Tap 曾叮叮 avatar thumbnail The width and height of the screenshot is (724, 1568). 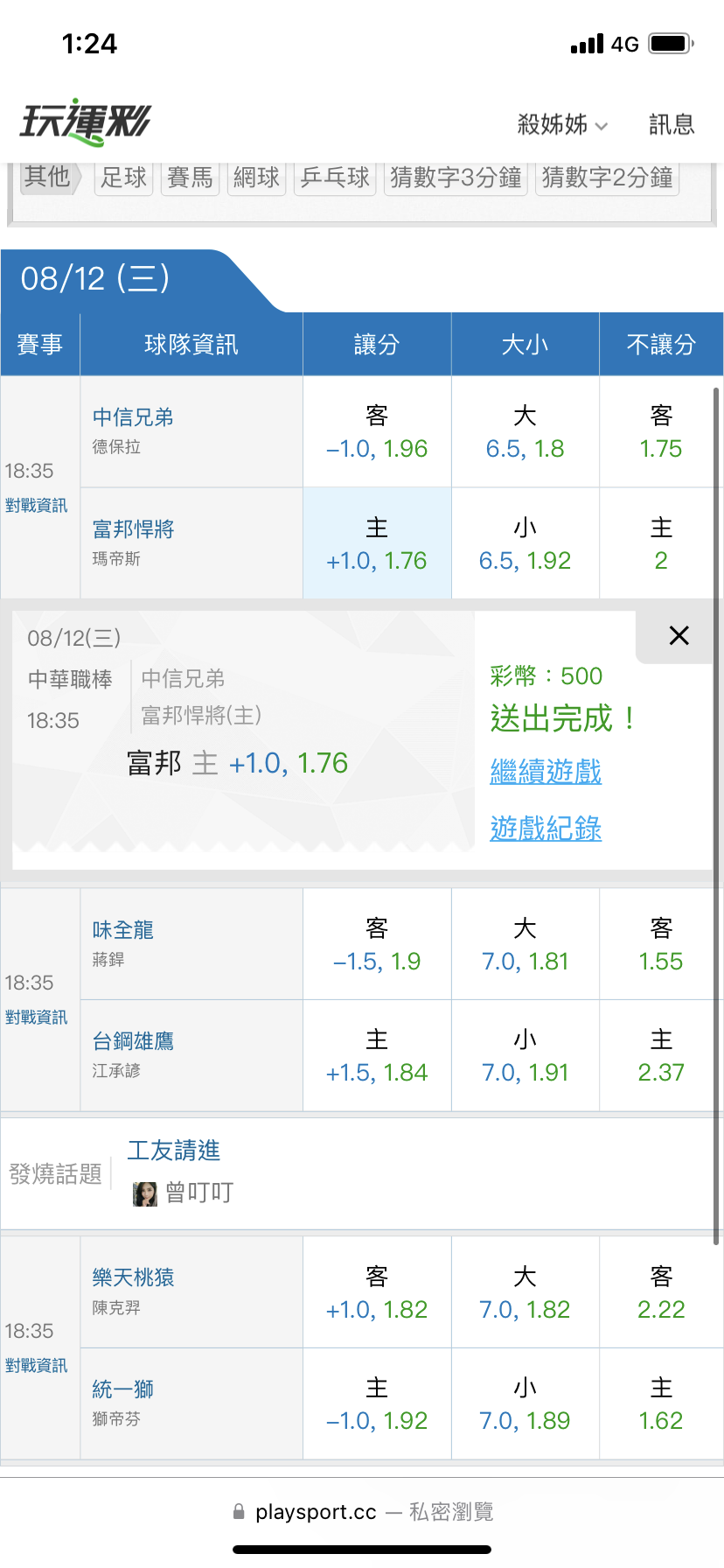pos(145,1193)
